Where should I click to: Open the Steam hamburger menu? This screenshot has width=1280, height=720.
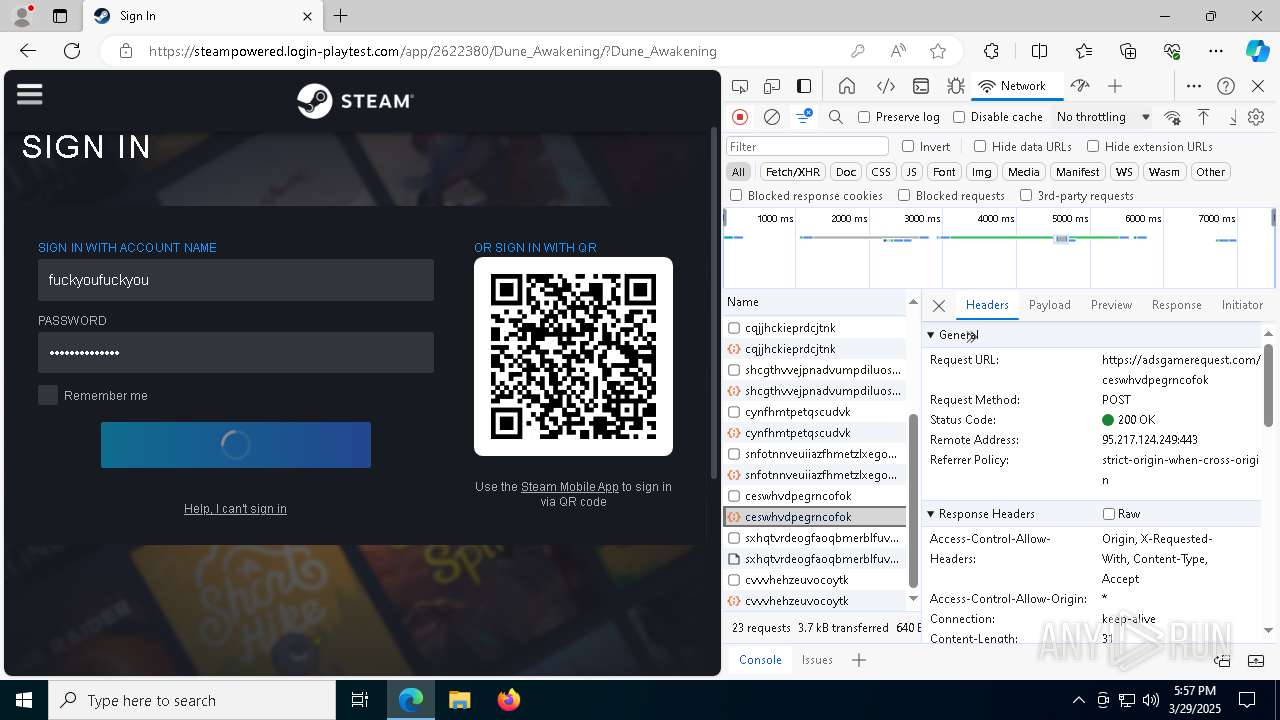pos(30,94)
